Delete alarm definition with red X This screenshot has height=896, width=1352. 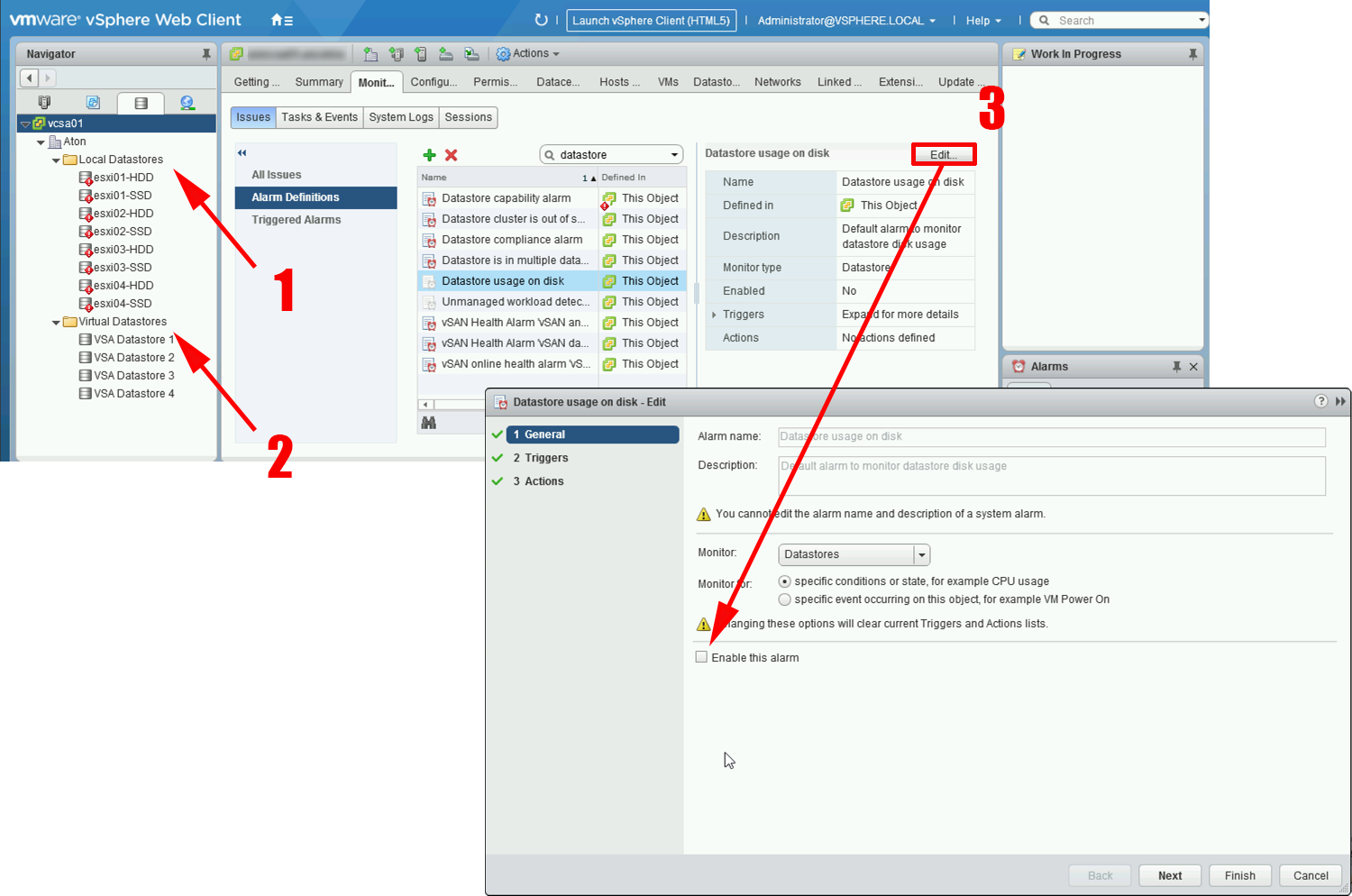point(452,155)
